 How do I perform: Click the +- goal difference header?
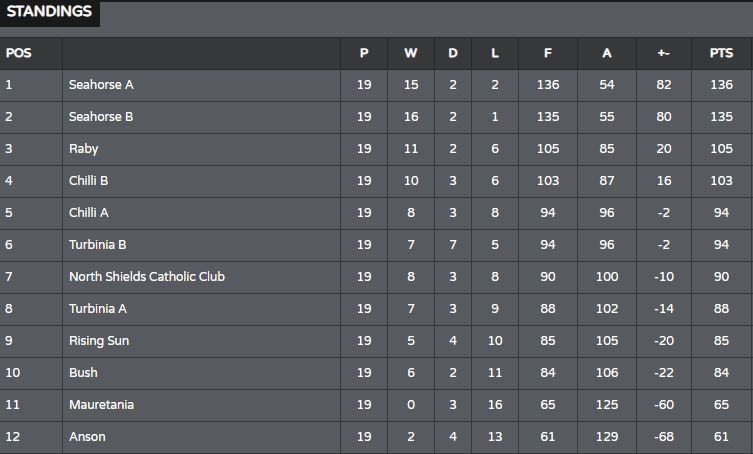(x=664, y=53)
